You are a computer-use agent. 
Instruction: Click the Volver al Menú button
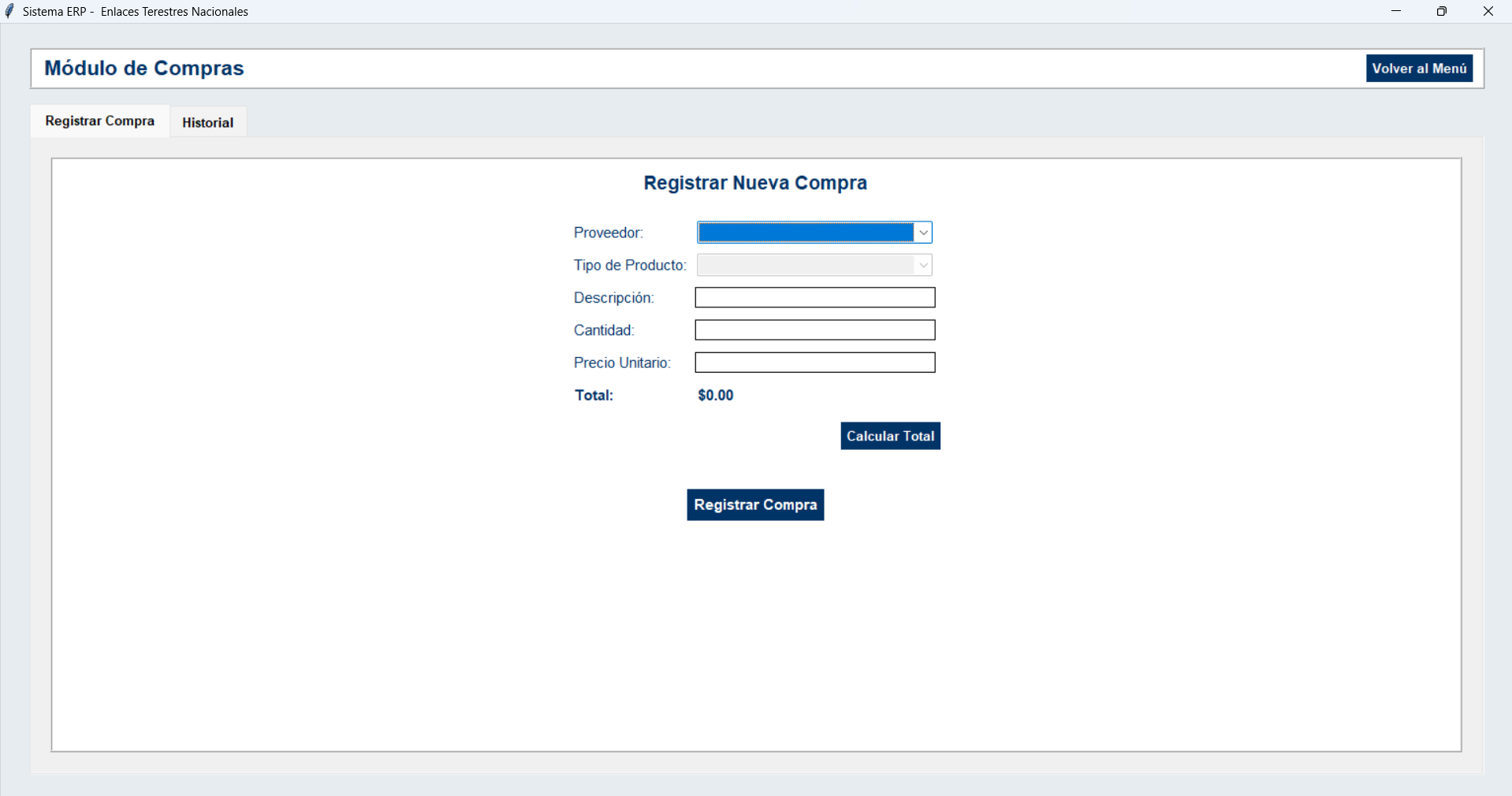tap(1419, 69)
